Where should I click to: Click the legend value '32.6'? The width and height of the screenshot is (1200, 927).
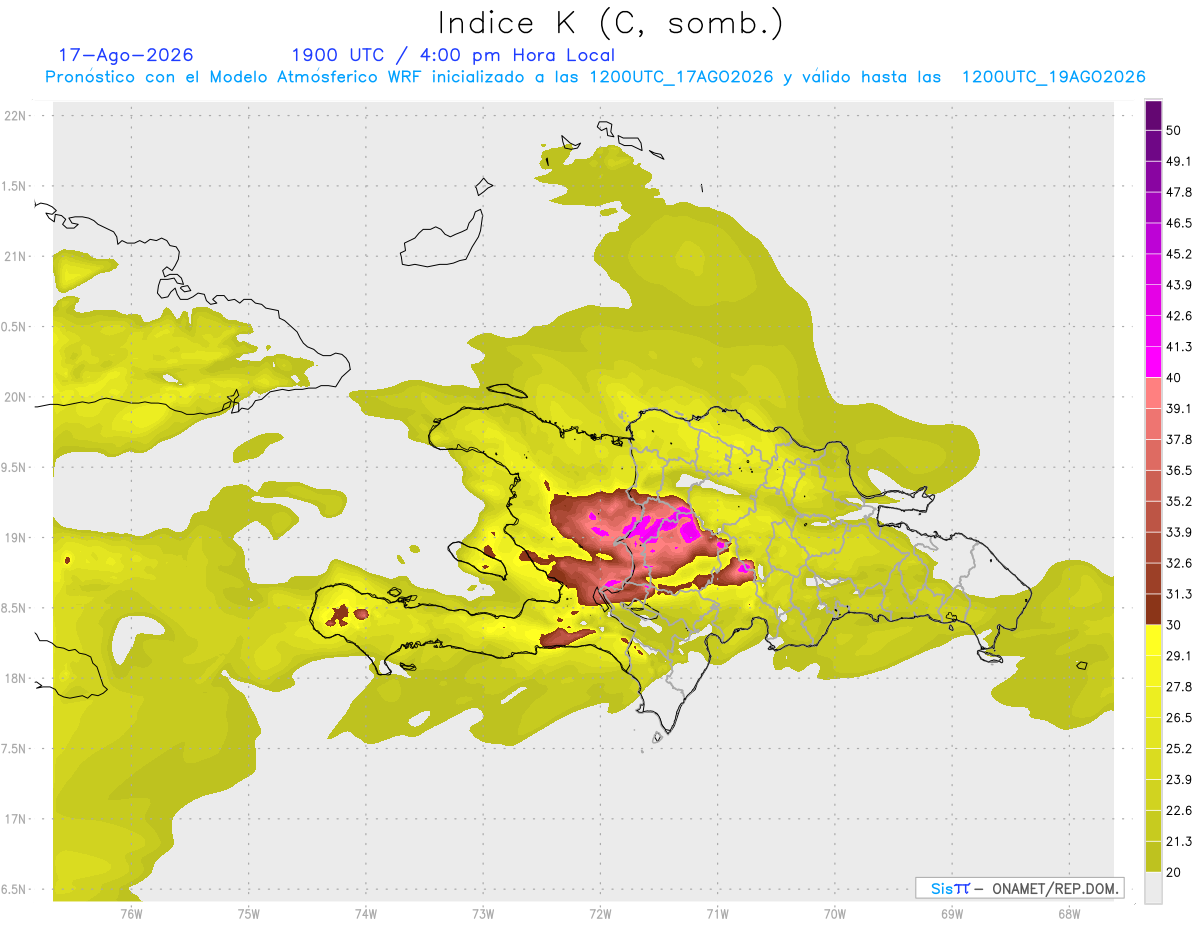[1179, 563]
